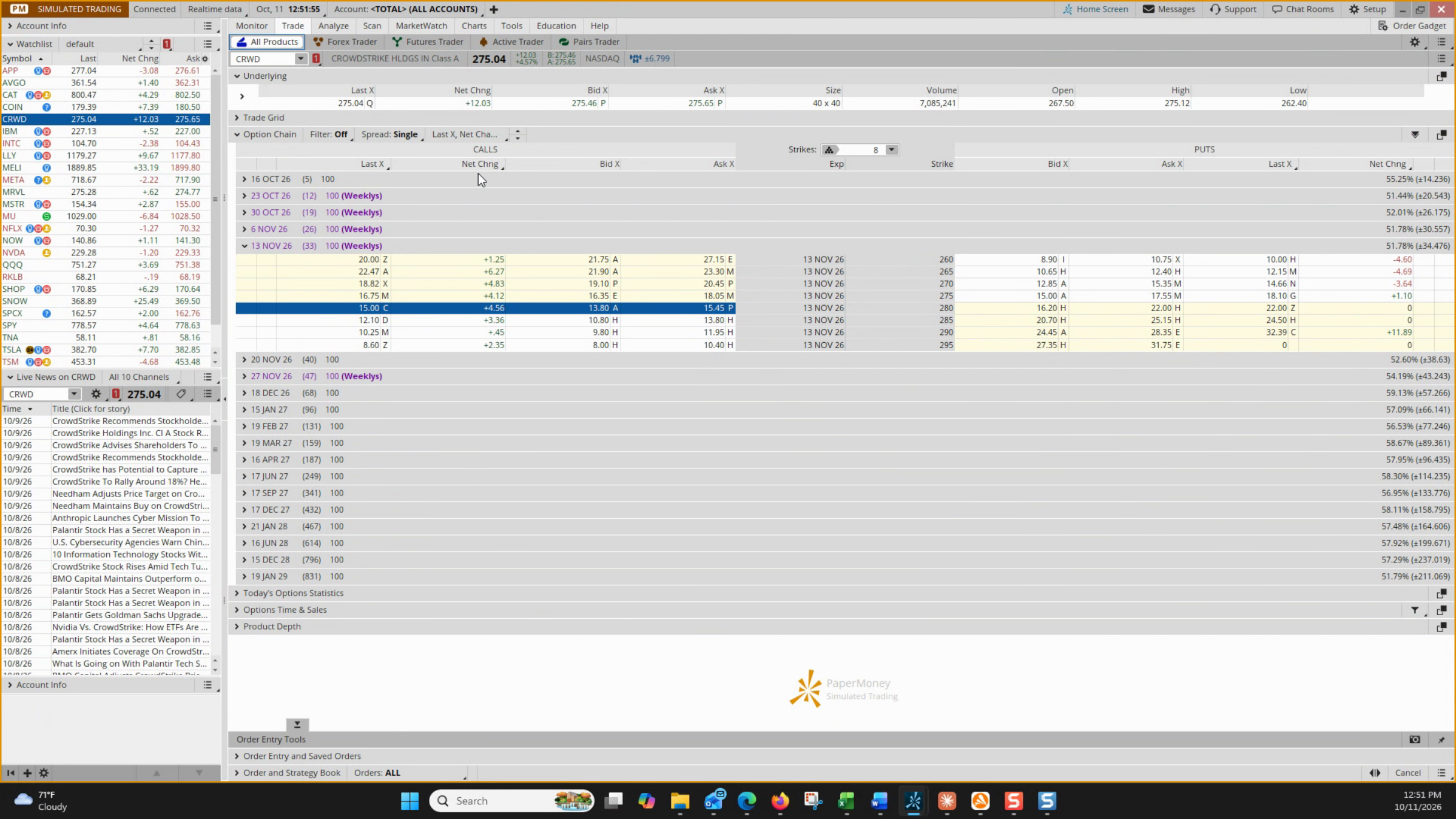The height and width of the screenshot is (819, 1456).
Task: Open the Anthropic Launches Cyber Mission news story
Action: (130, 518)
